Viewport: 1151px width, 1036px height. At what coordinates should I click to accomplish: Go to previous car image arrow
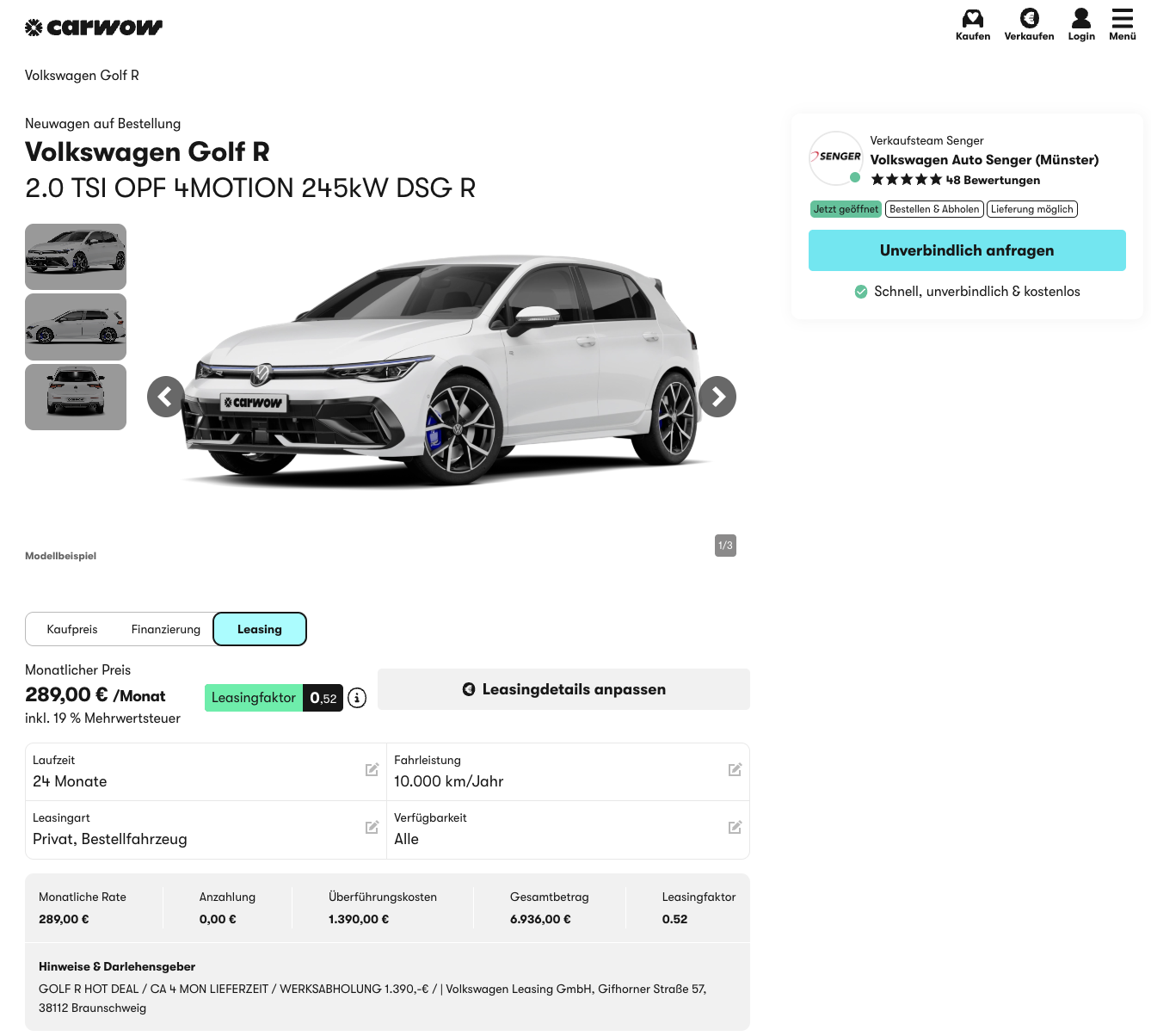(x=166, y=397)
